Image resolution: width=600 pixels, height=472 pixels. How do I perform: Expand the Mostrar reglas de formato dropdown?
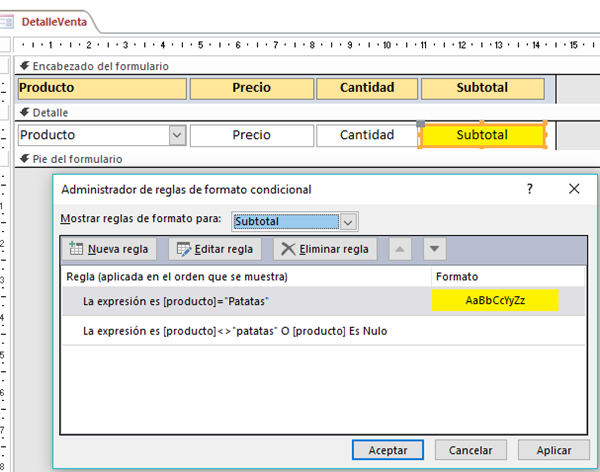[x=347, y=221]
